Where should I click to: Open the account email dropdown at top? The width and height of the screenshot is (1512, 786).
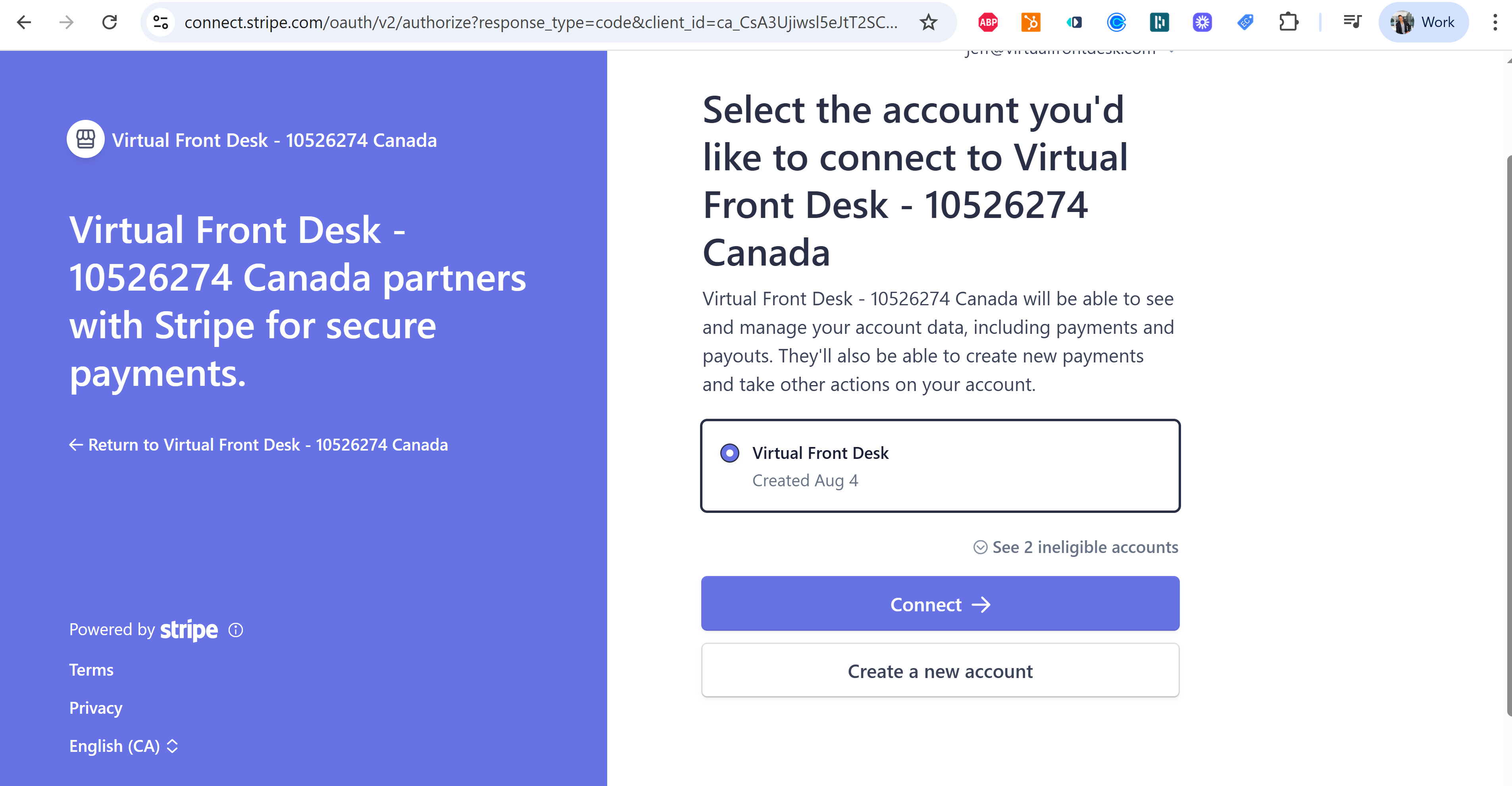(1069, 52)
